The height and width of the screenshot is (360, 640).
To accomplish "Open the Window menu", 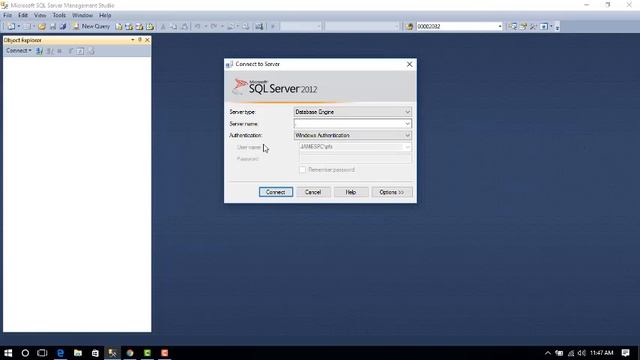I will coord(82,15).
